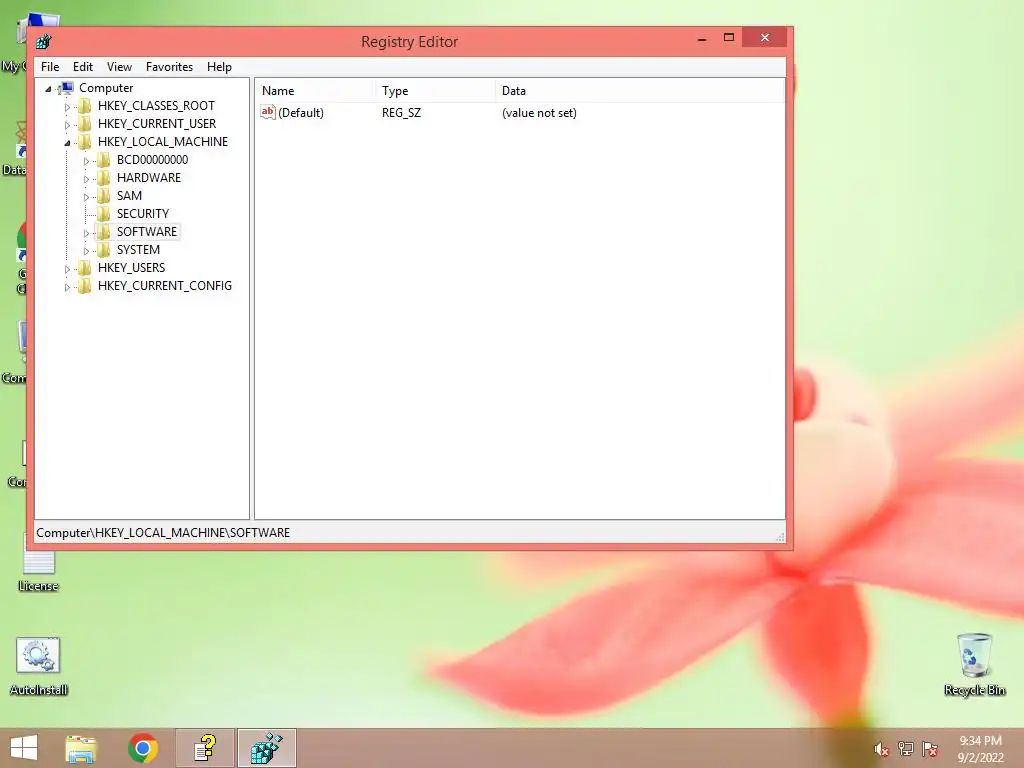Open the Favorites menu
The width and height of the screenshot is (1024, 768).
point(169,67)
